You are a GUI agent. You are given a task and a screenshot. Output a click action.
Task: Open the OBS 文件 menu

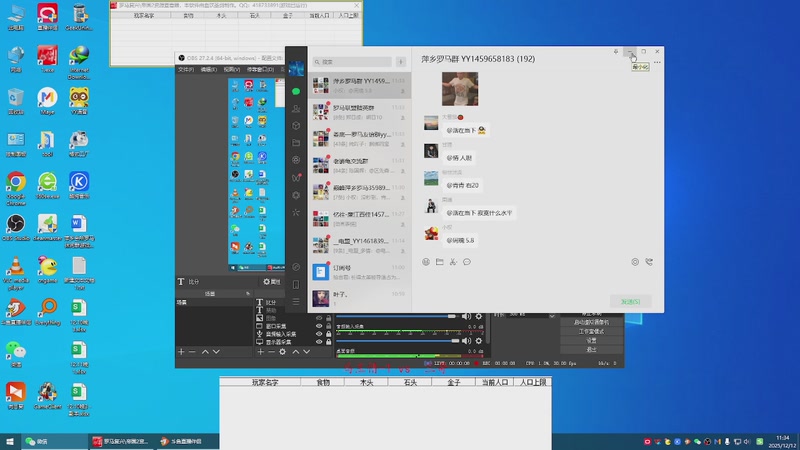186,69
